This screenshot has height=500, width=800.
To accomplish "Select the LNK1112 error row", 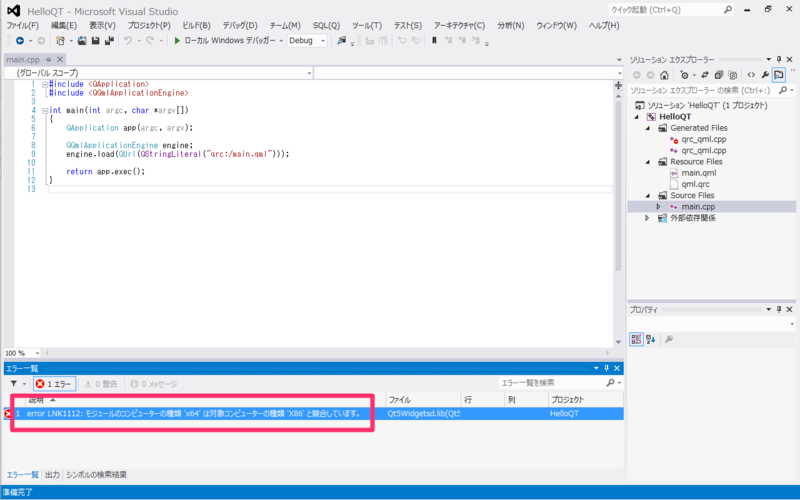I will coord(314,414).
